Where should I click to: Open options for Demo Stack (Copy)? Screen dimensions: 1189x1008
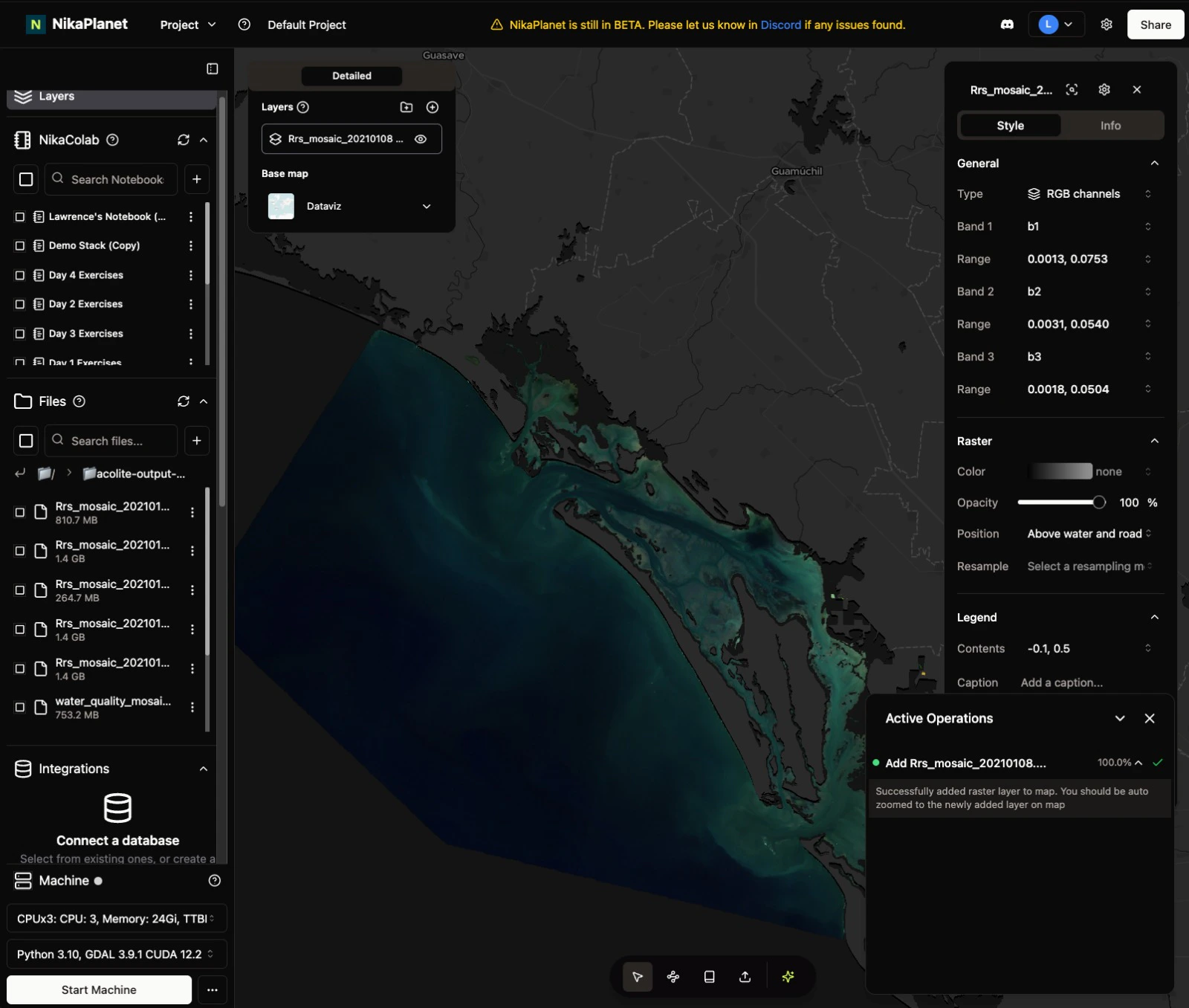coord(191,245)
